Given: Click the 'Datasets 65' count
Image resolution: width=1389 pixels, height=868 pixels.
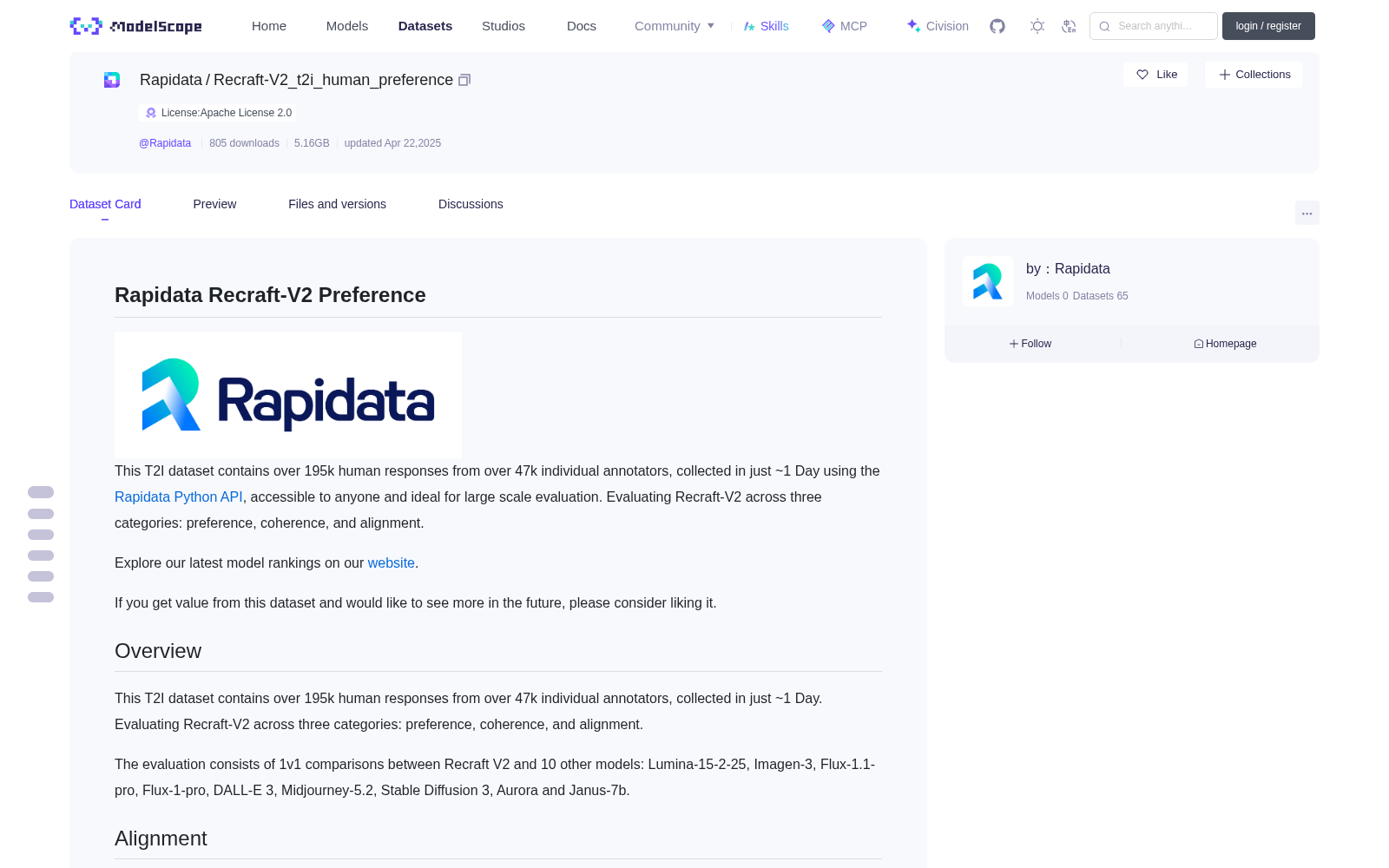Looking at the screenshot, I should point(1100,296).
